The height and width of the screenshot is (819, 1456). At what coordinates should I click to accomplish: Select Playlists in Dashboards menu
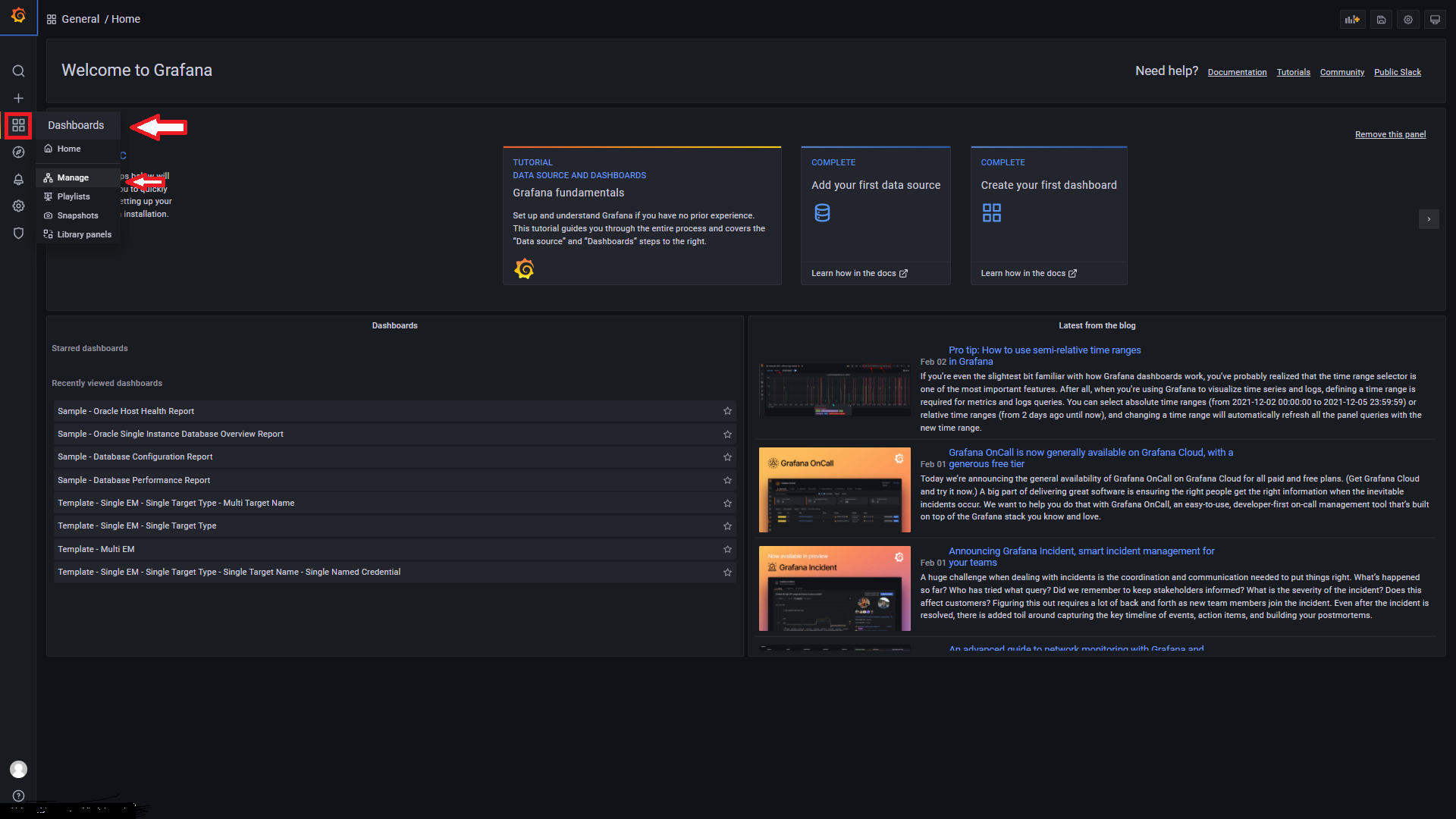[x=74, y=196]
